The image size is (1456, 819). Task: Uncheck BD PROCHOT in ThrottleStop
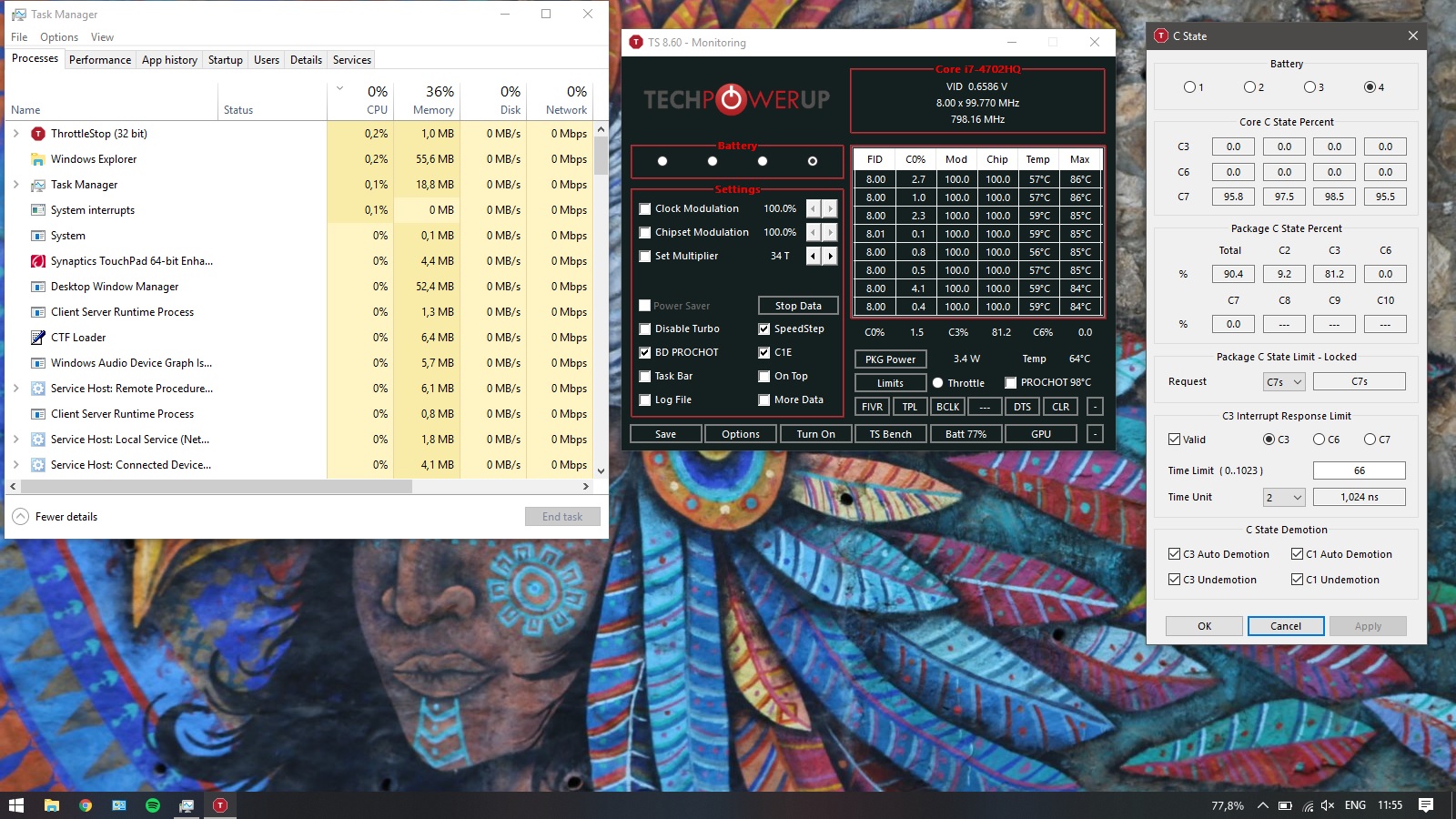pyautogui.click(x=645, y=352)
